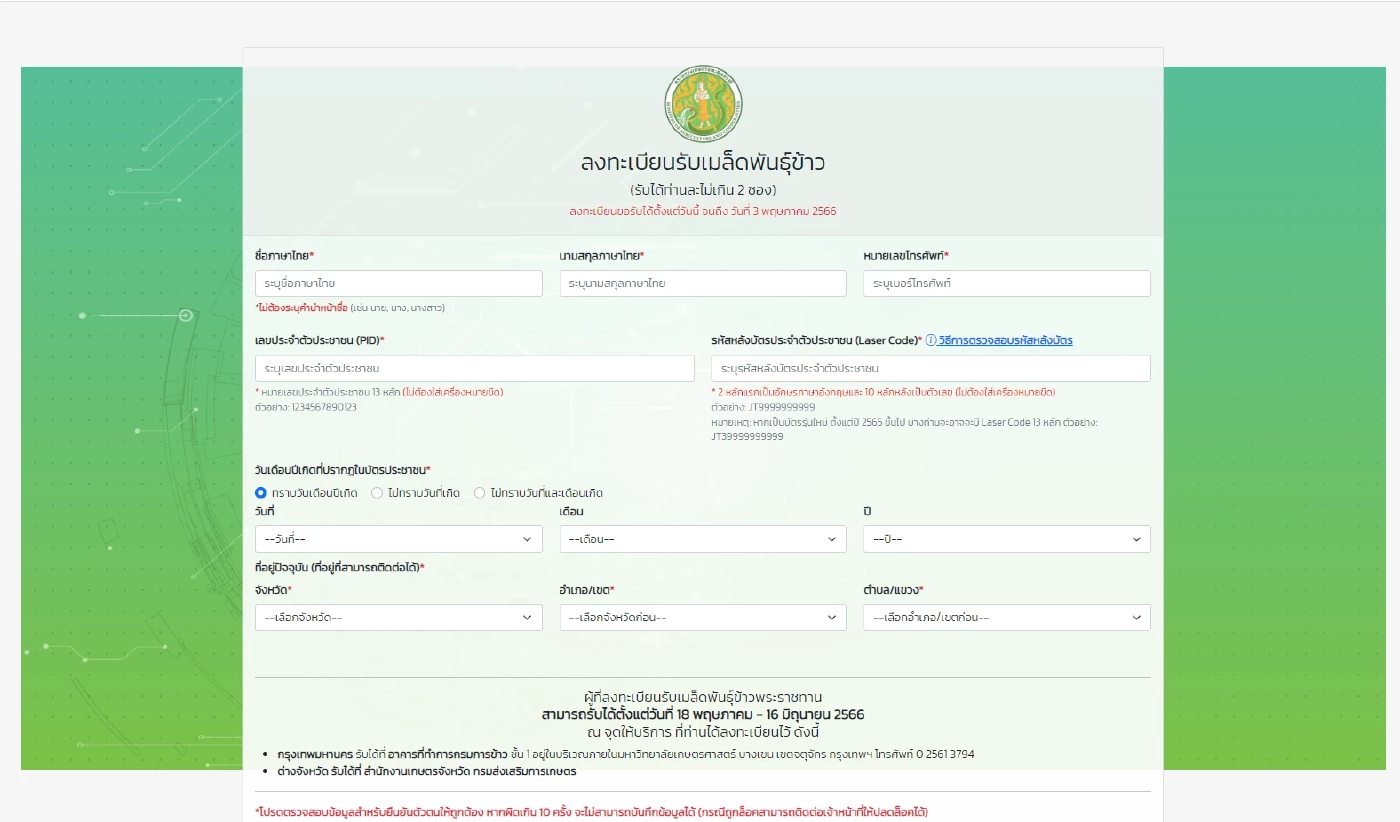The width and height of the screenshot is (1400, 822).
Task: Select the ทราบวันเดือนปีเกิด radio option
Action: click(260, 492)
